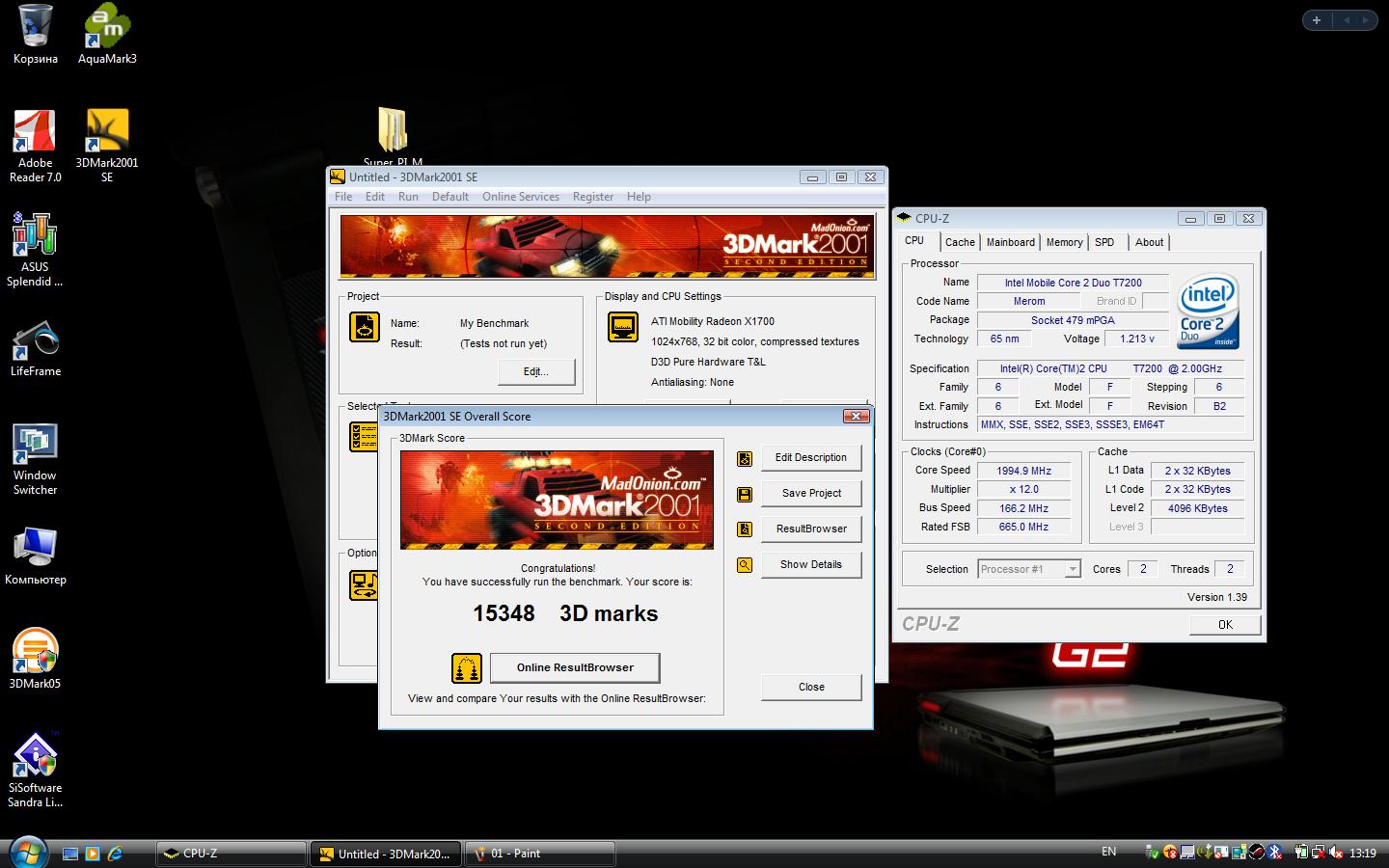Click the muted volume tray icon
Viewport: 1389px width, 868px height.
click(x=1337, y=853)
